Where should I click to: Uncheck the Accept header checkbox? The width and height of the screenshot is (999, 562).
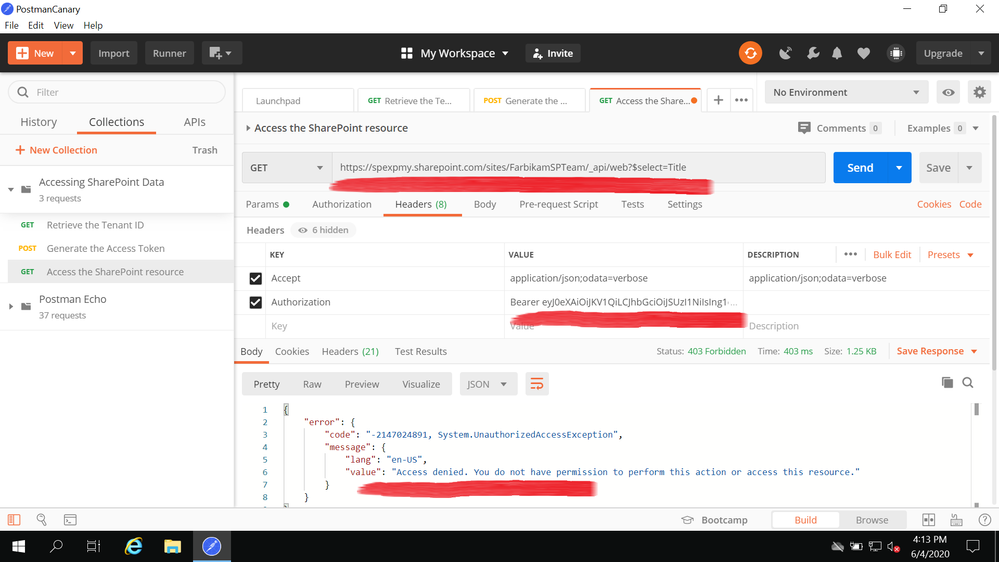[x=255, y=278]
